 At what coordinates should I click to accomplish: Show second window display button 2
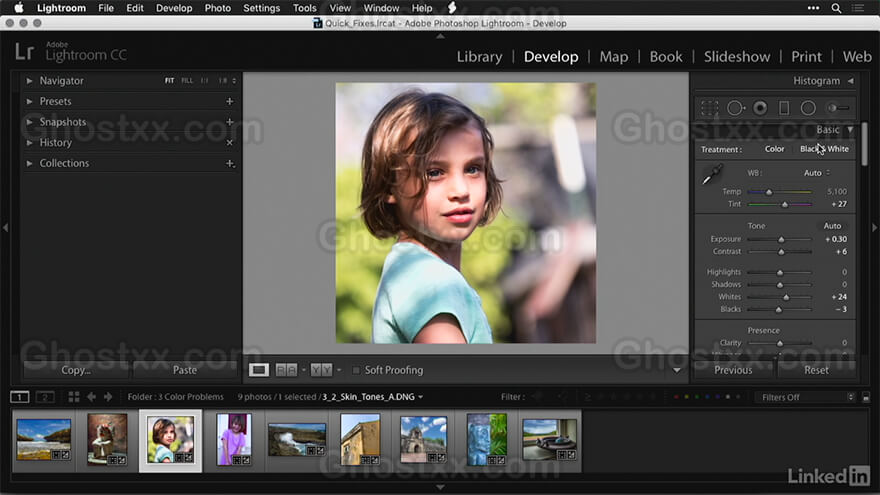click(x=45, y=397)
